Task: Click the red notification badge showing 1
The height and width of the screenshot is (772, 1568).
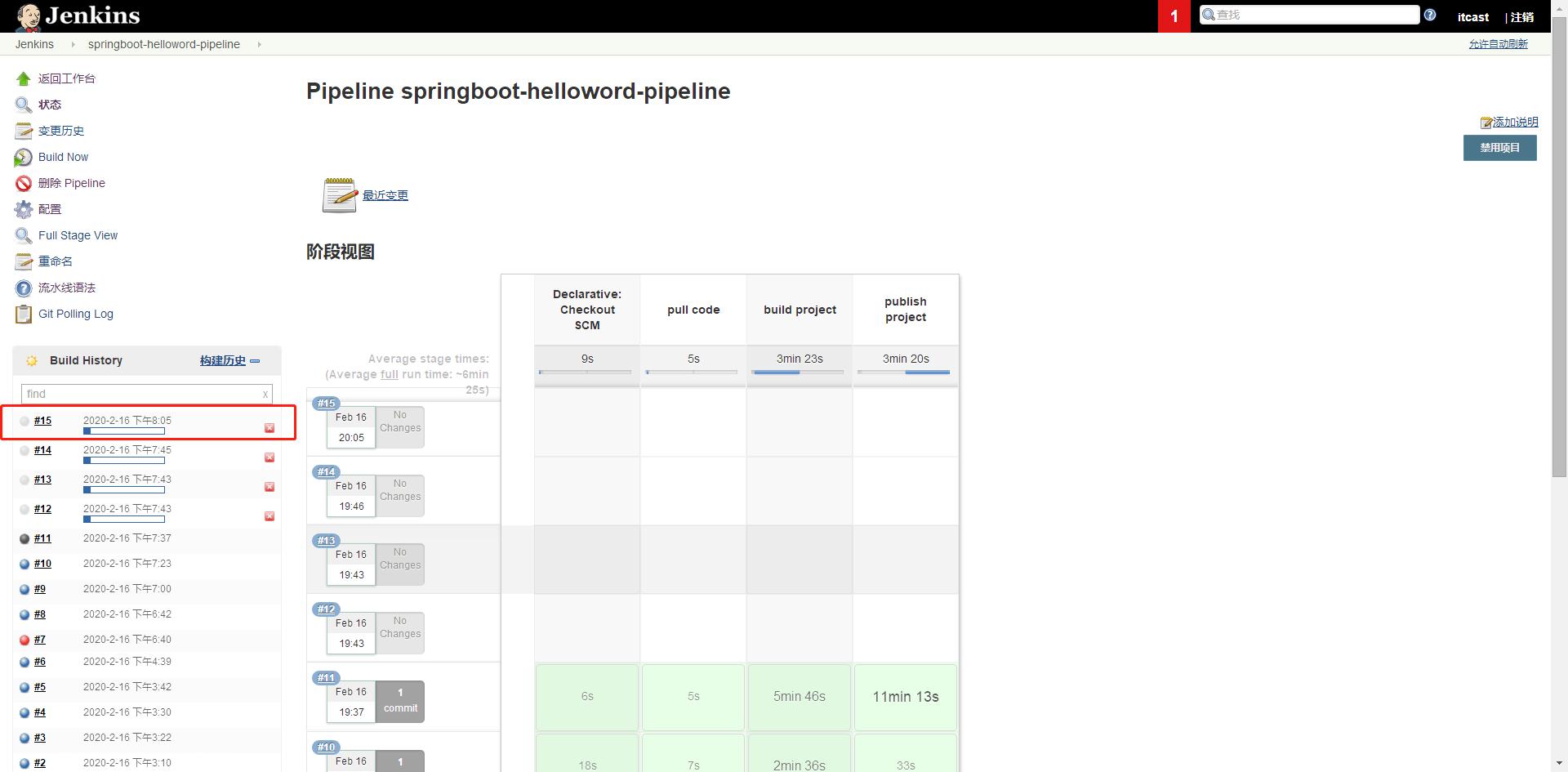Action: click(x=1174, y=16)
